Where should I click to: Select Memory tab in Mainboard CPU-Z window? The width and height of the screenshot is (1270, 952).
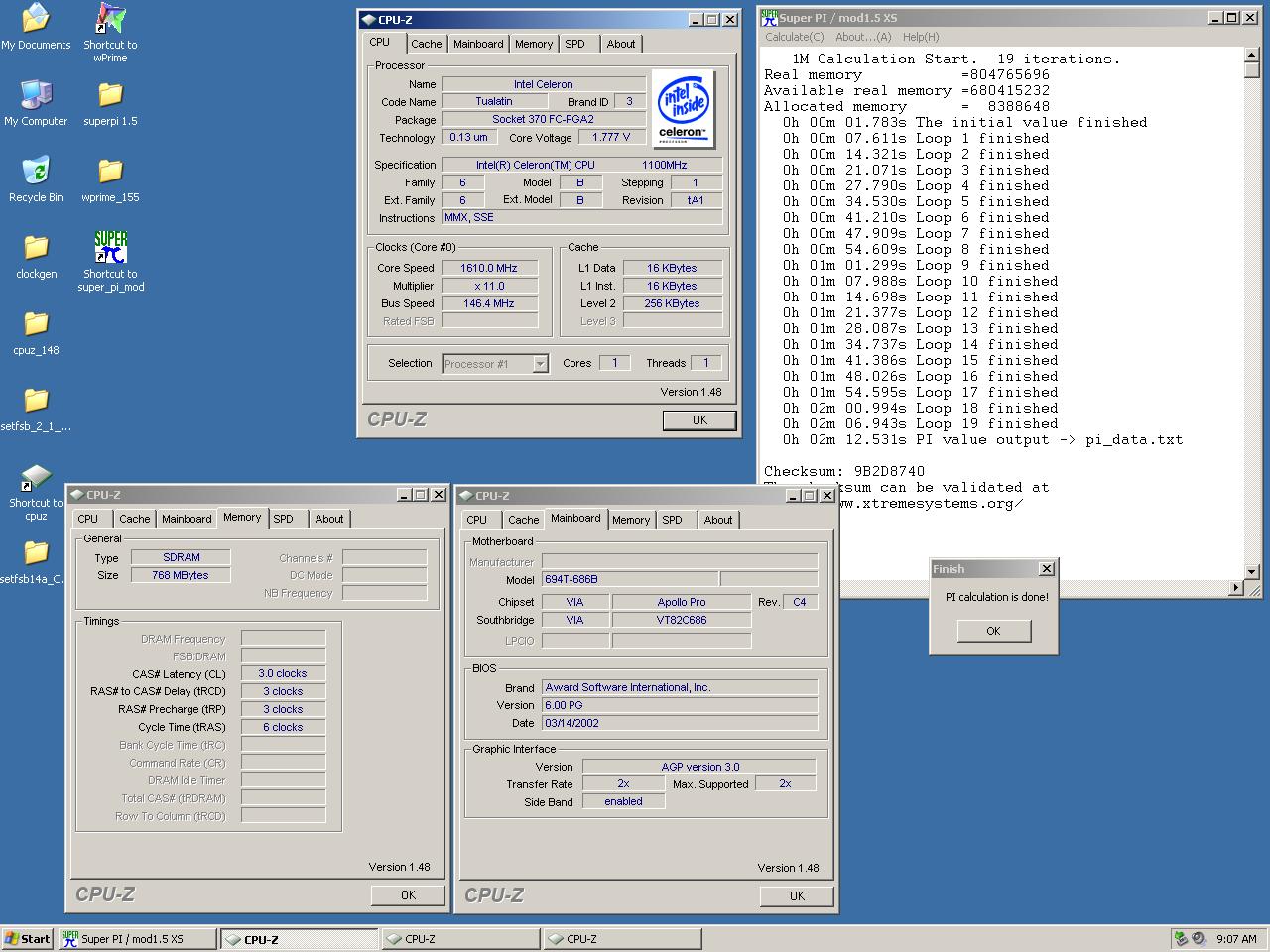coord(631,520)
